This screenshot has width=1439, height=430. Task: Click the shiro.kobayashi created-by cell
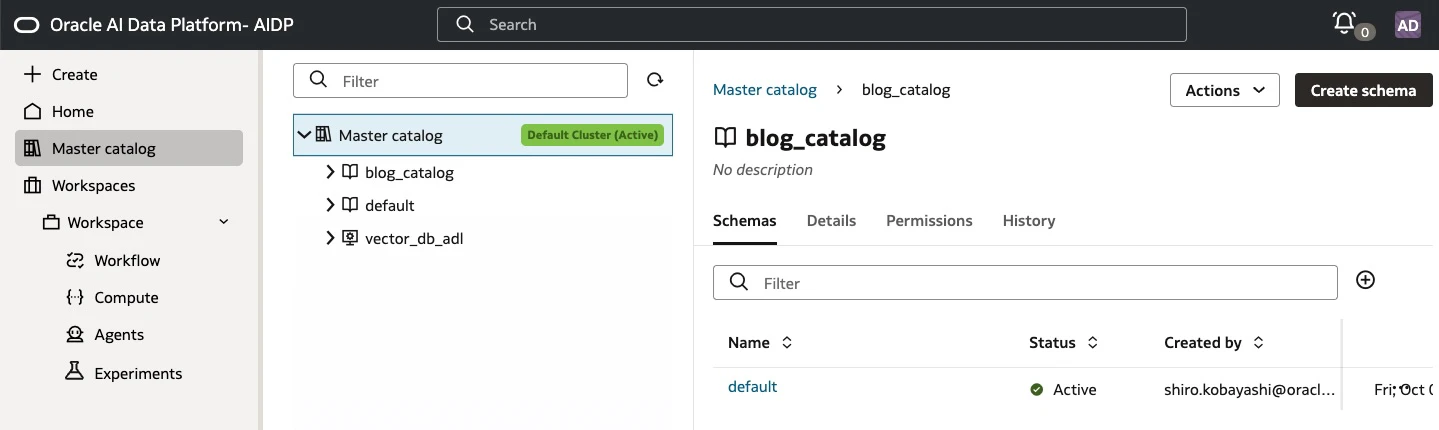[x=1250, y=390]
